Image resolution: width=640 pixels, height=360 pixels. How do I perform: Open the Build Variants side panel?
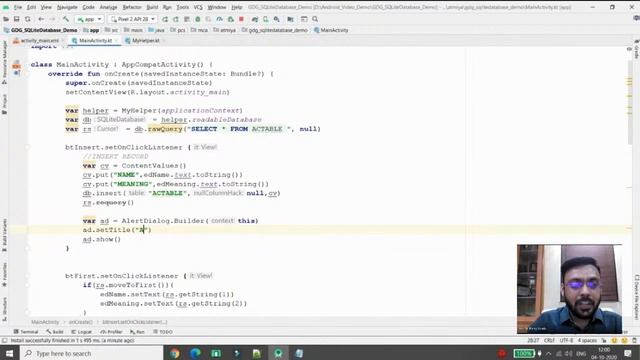[4, 235]
